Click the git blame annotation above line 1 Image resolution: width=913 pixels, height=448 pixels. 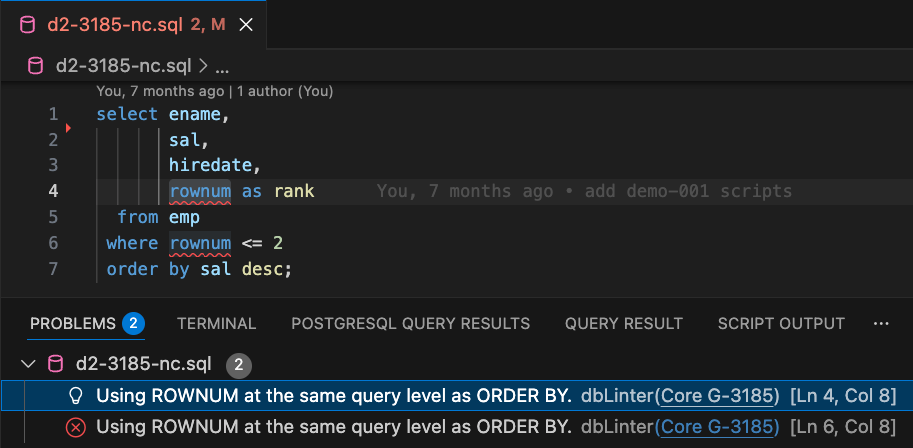point(214,91)
